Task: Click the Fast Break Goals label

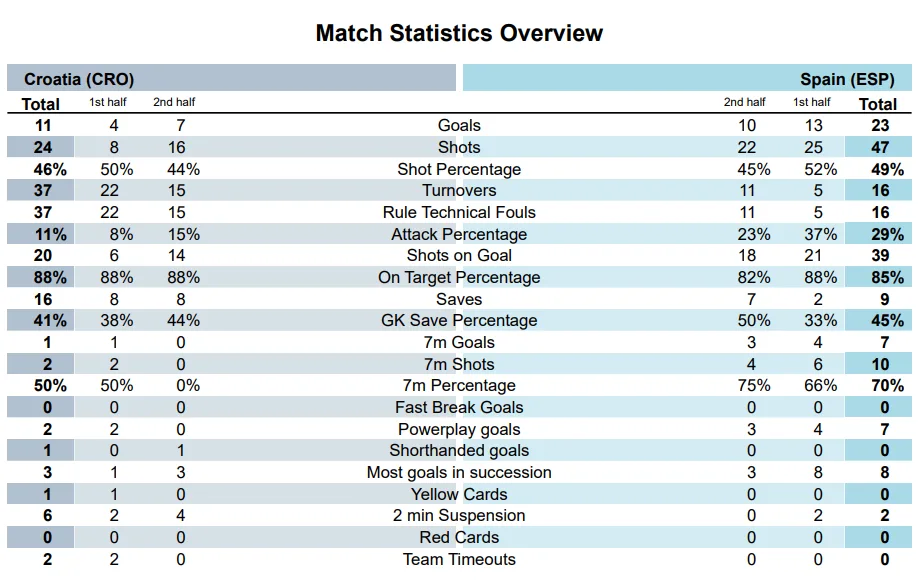Action: pyautogui.click(x=459, y=408)
